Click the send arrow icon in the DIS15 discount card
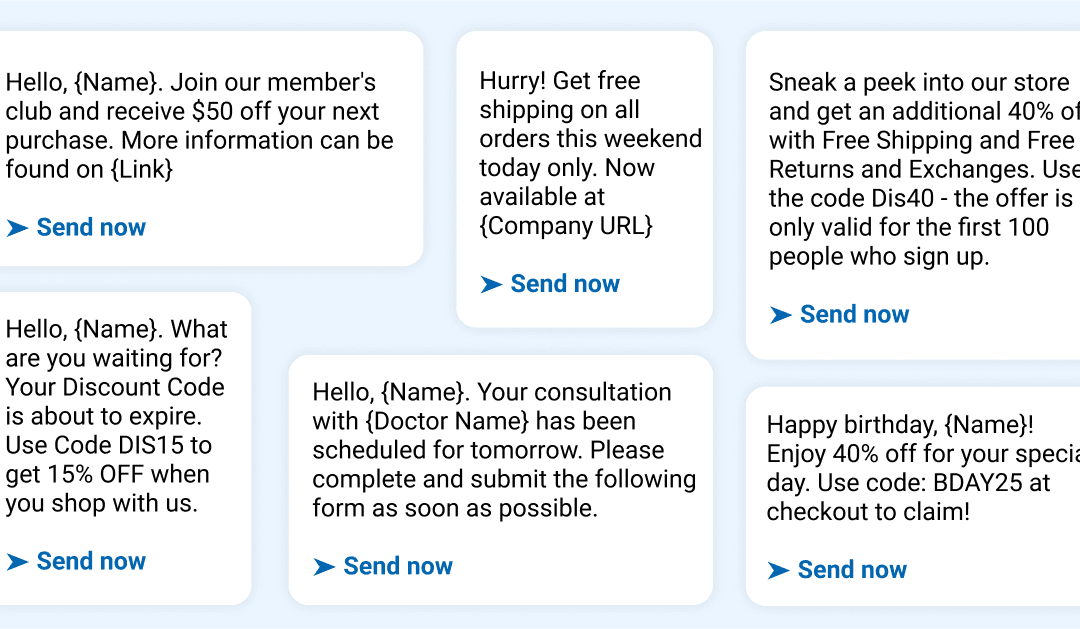Screen dimensions: 1080x629 click(x=17, y=562)
